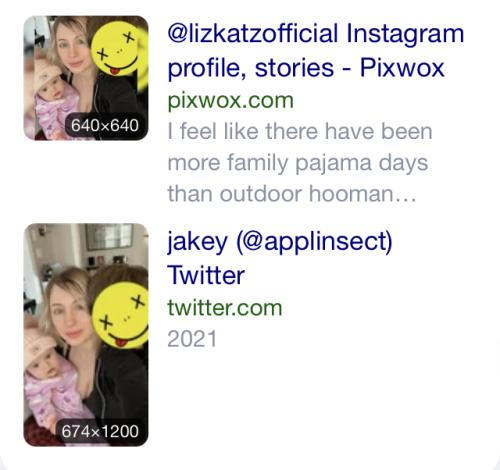Visit the twitter.com source link
Image resolution: width=500 pixels, height=470 pixels.
click(x=225, y=308)
